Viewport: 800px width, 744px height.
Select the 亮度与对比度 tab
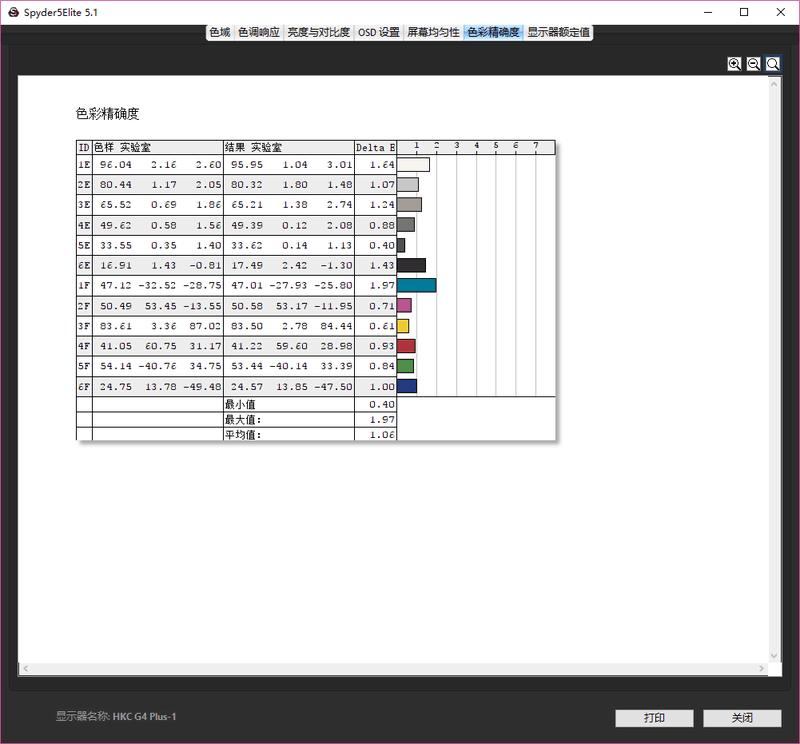(x=318, y=32)
